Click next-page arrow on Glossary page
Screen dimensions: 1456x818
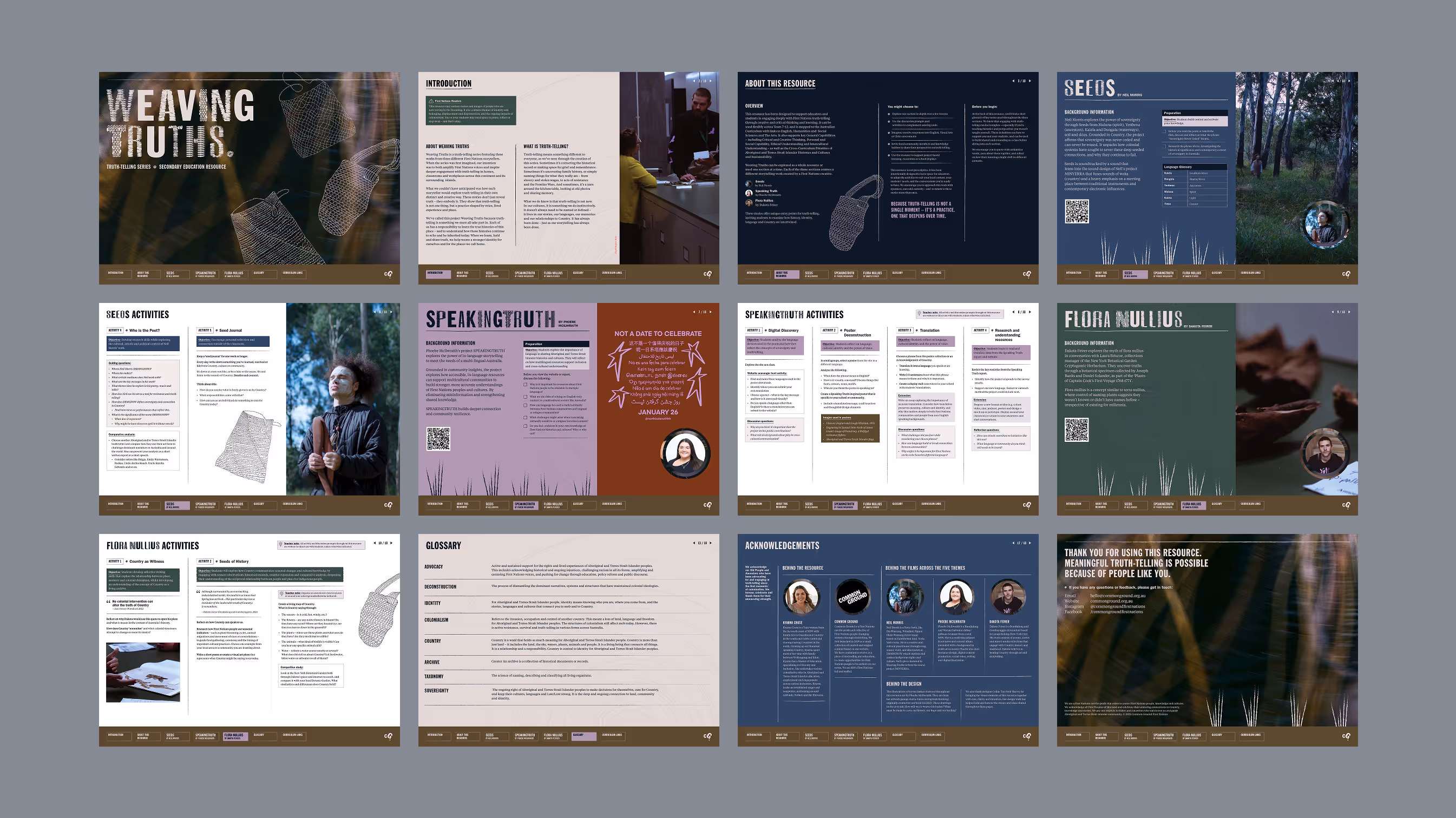pyautogui.click(x=711, y=543)
